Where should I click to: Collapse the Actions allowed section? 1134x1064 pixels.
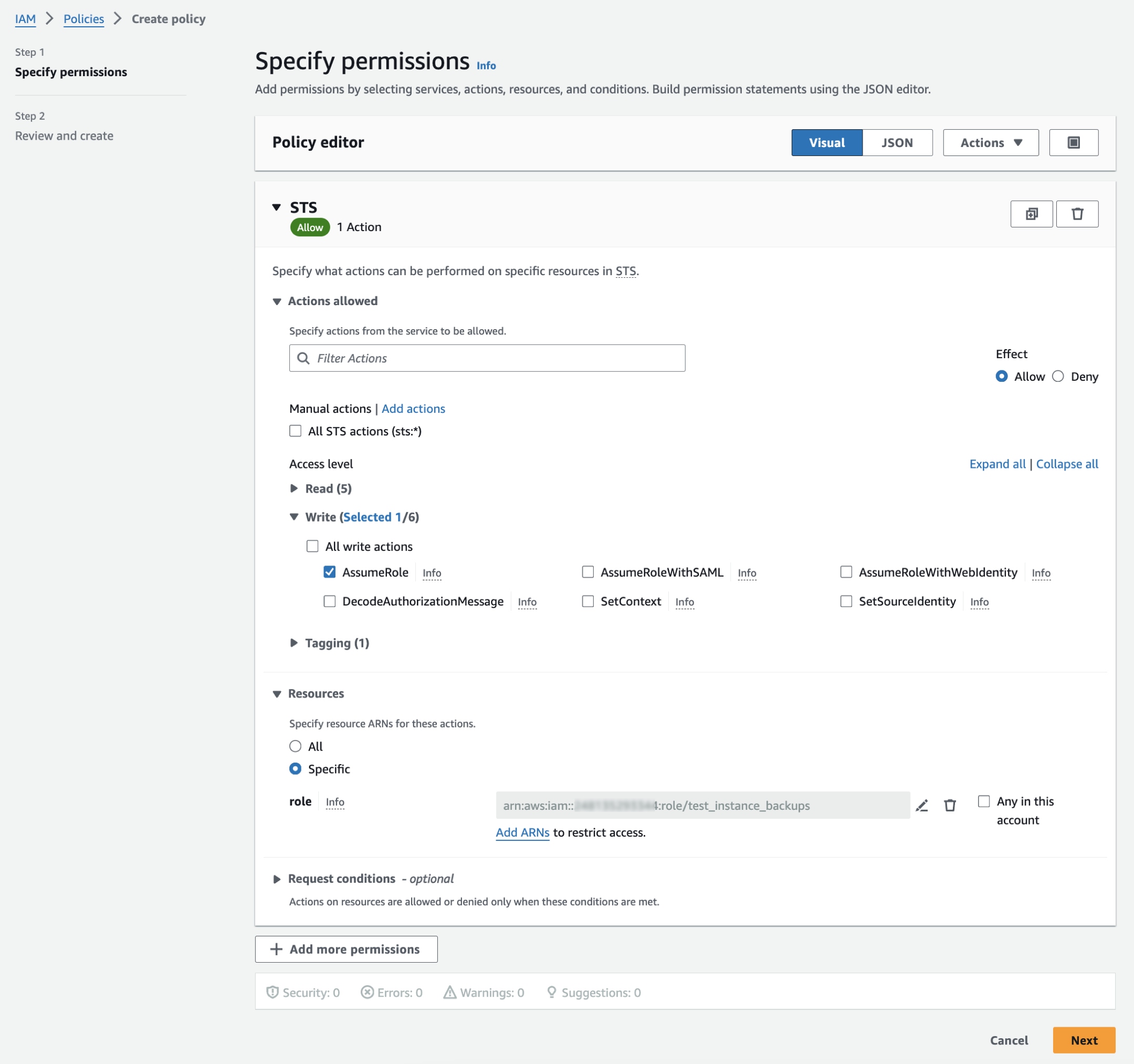[x=277, y=301]
